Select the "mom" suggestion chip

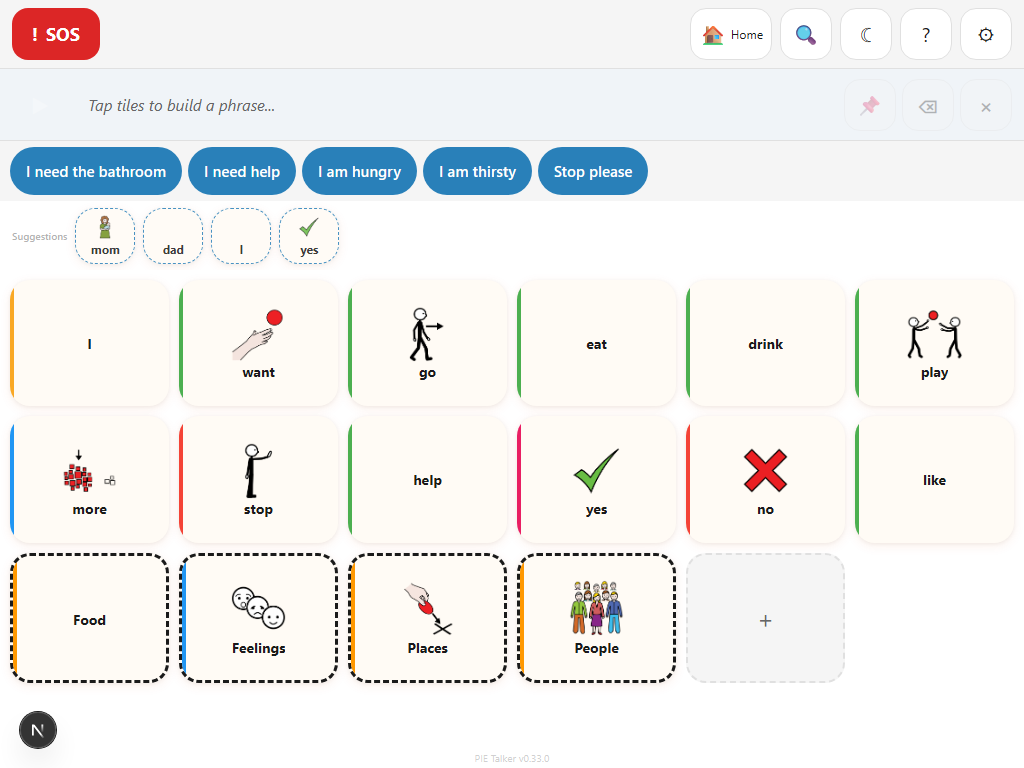[105, 236]
